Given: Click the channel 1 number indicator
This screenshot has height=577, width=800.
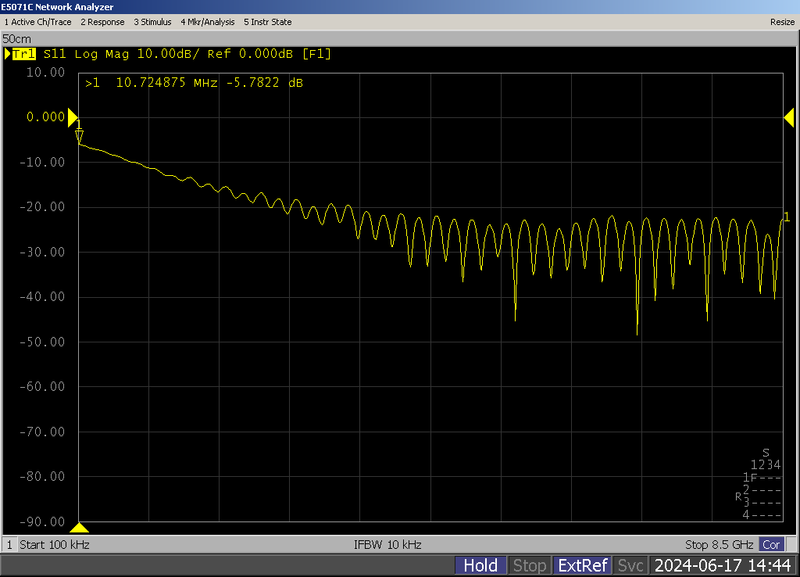Looking at the screenshot, I should [10, 545].
